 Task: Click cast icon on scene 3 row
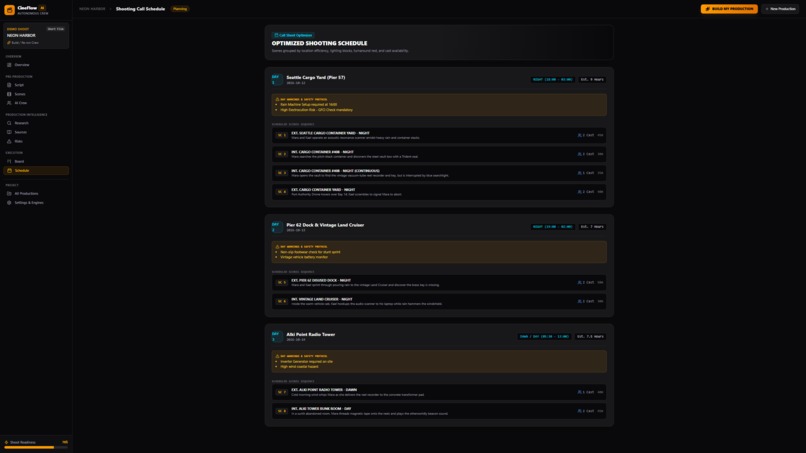tap(579, 173)
